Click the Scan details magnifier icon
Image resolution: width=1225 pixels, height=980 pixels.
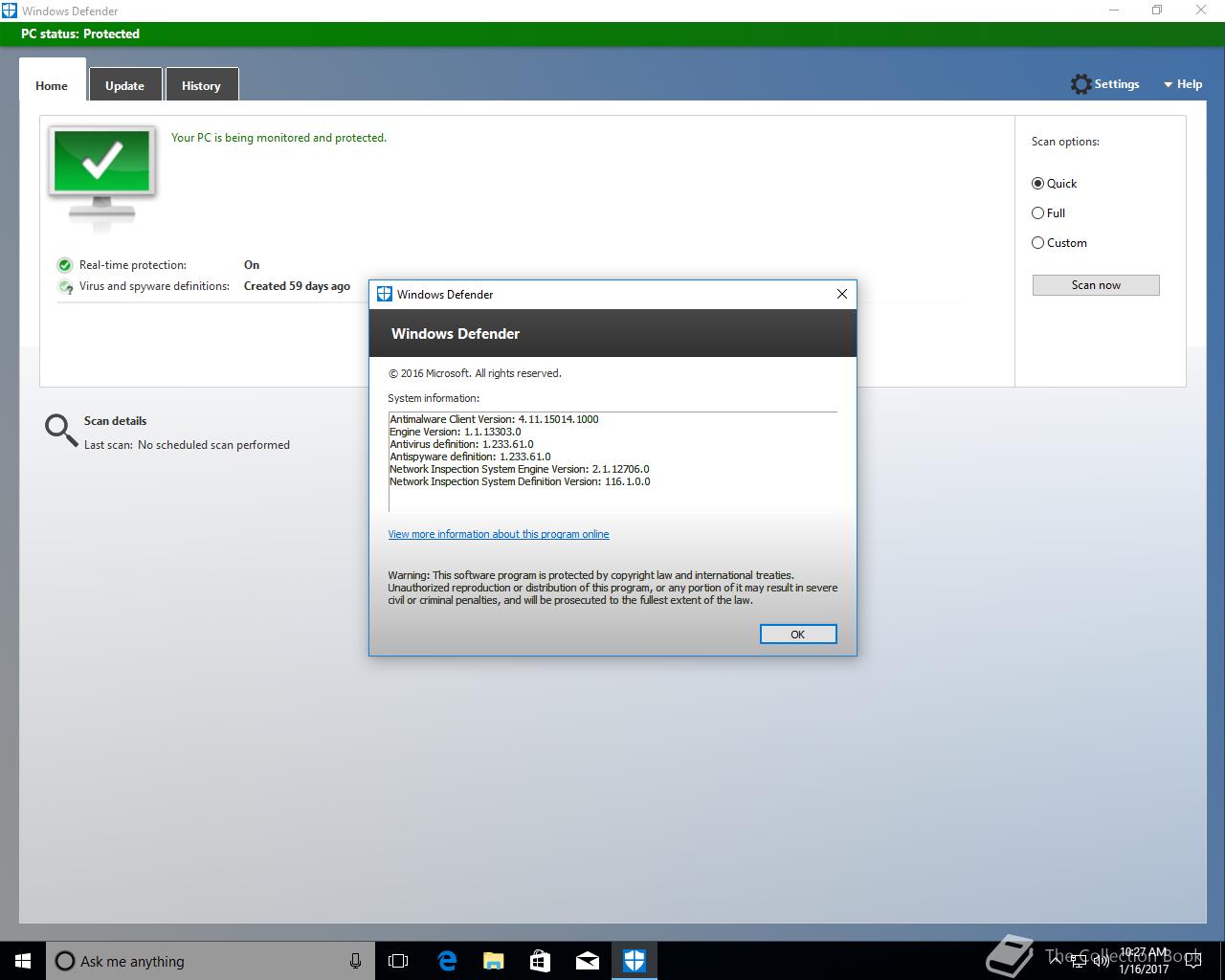click(x=61, y=431)
